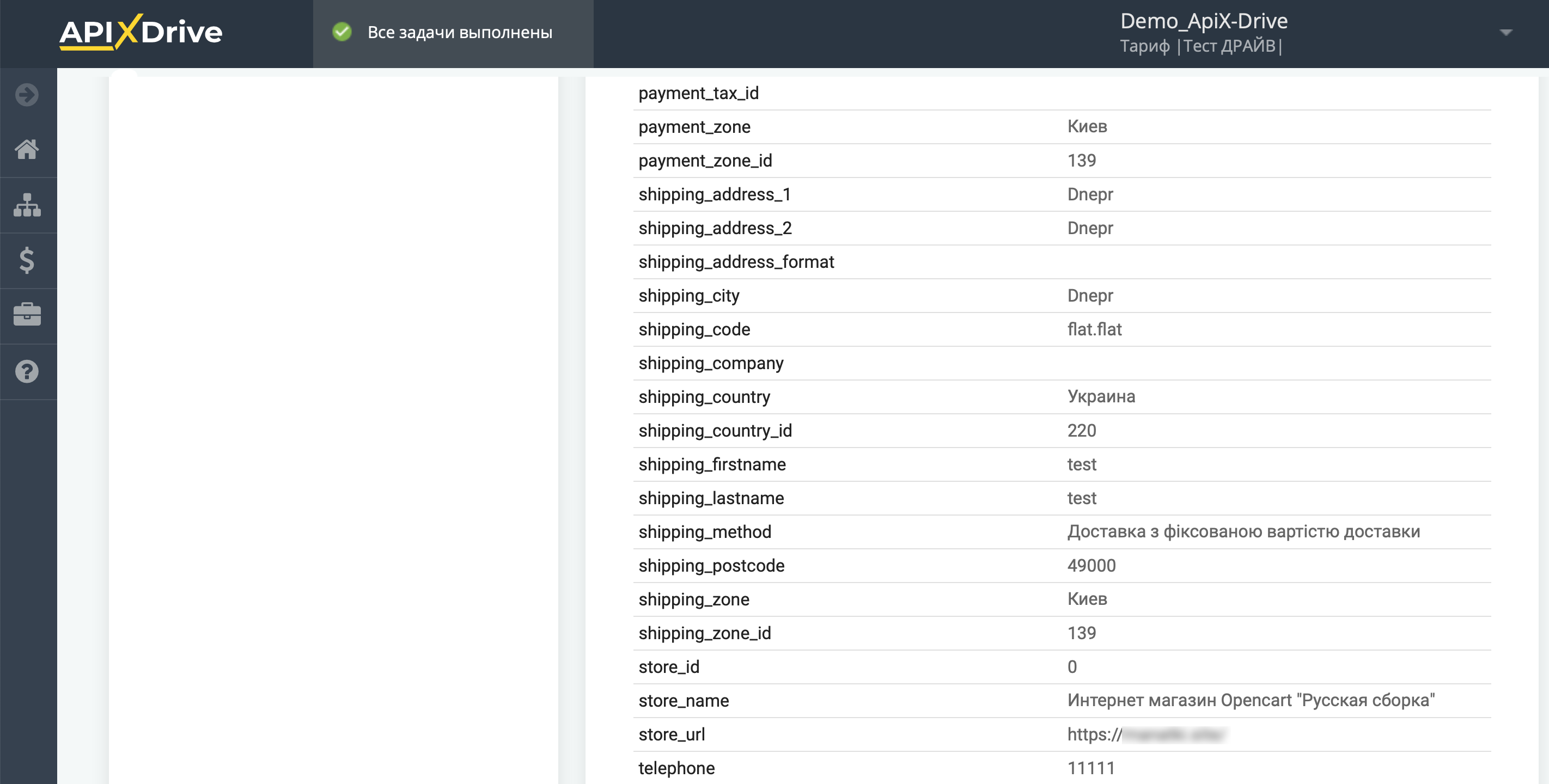This screenshot has width=1549, height=784.
Task: Expand the account dropdown arrow
Action: pos(1506,33)
